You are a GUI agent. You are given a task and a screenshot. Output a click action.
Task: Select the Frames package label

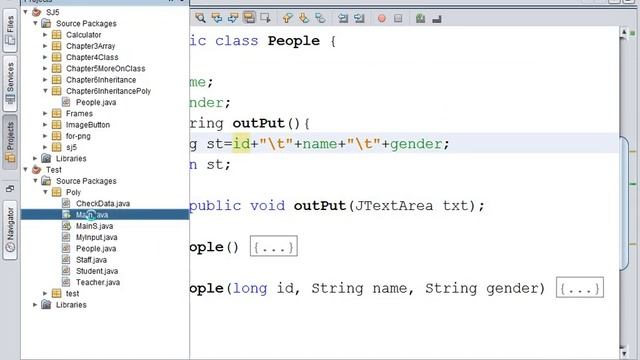coord(79,113)
